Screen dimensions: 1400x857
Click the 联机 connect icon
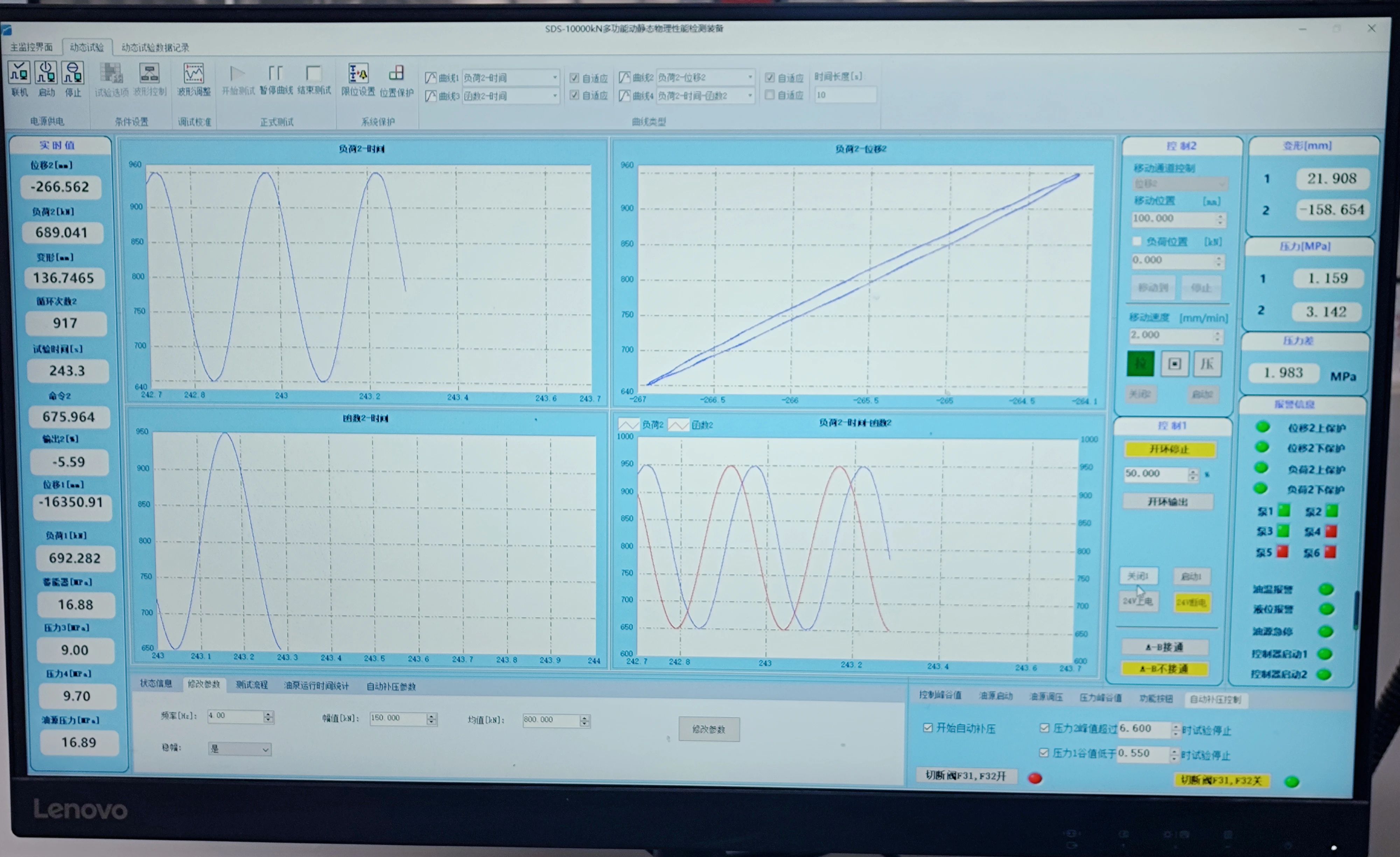coord(19,73)
